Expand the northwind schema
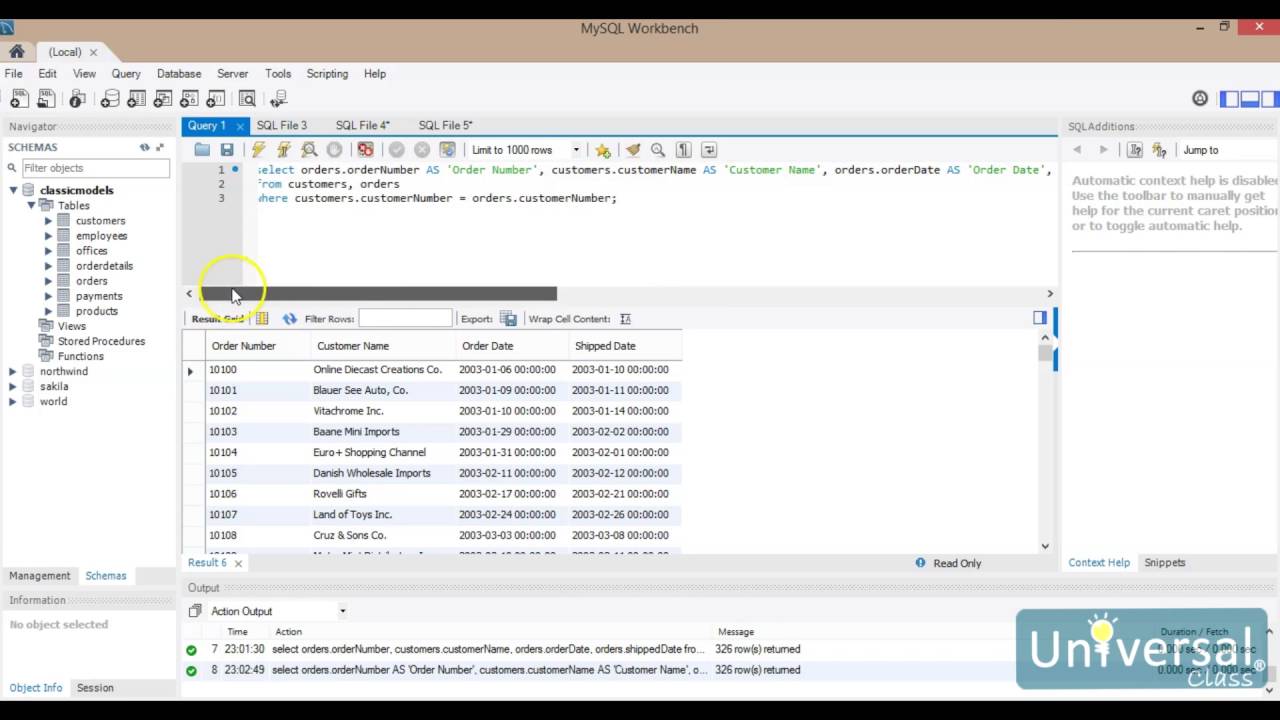1280x720 pixels. pyautogui.click(x=13, y=371)
